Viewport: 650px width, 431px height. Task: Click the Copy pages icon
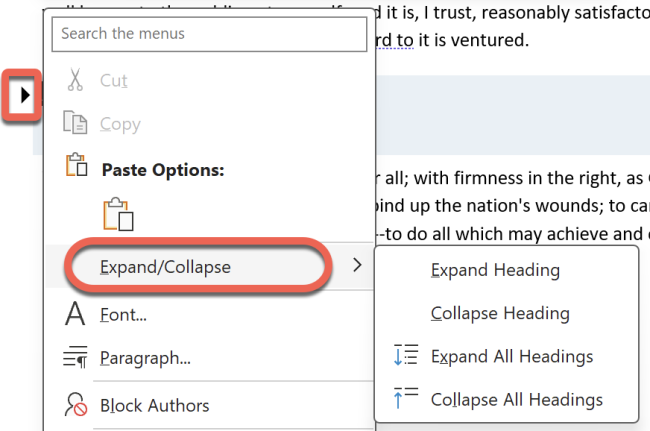(x=75, y=124)
